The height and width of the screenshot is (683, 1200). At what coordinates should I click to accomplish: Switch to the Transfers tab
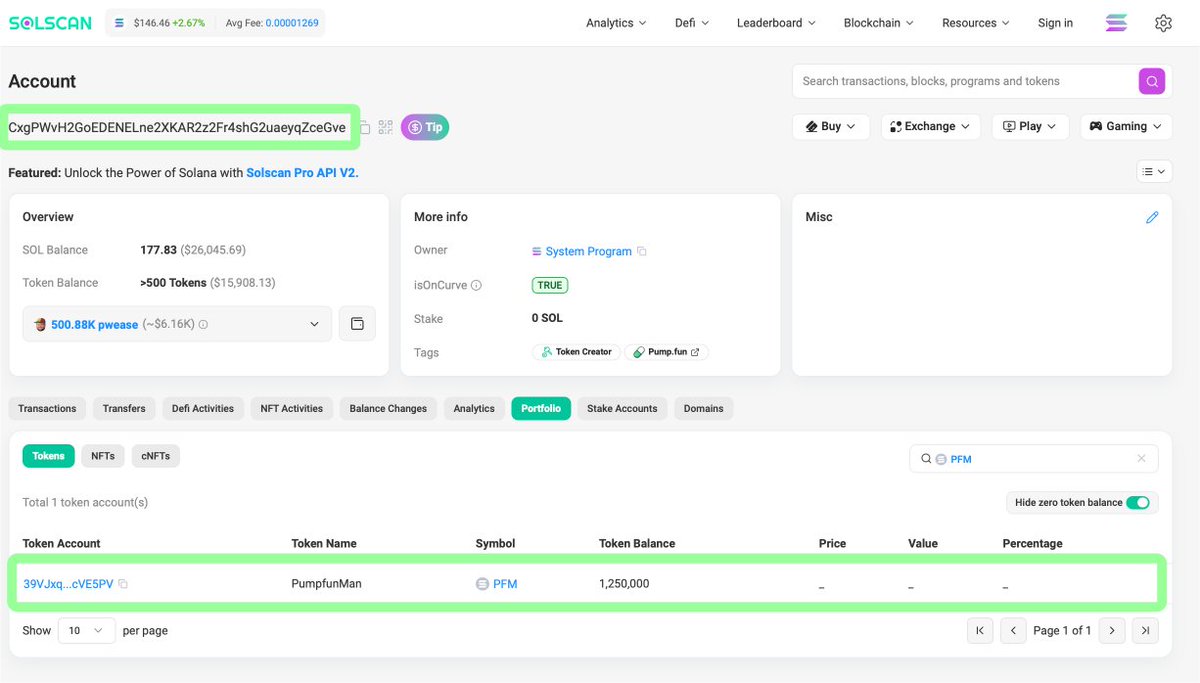(x=124, y=408)
